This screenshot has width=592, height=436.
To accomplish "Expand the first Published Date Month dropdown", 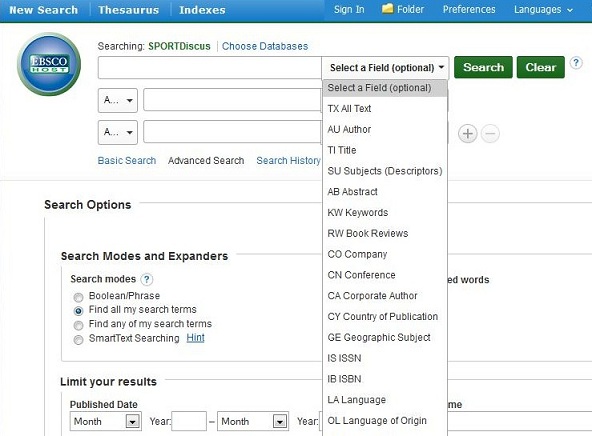I will (x=105, y=421).
